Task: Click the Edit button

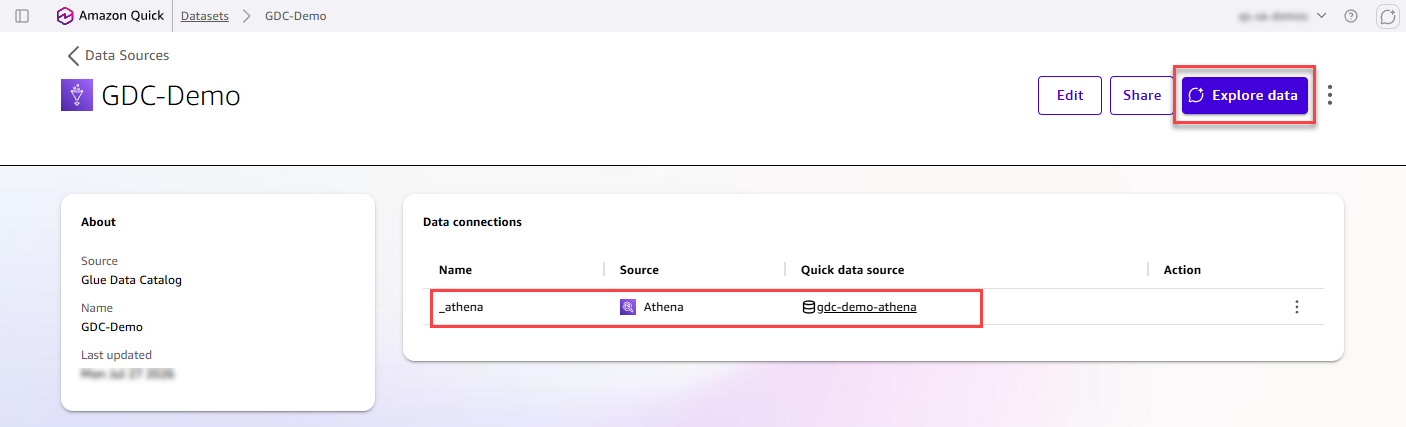Action: [x=1070, y=95]
